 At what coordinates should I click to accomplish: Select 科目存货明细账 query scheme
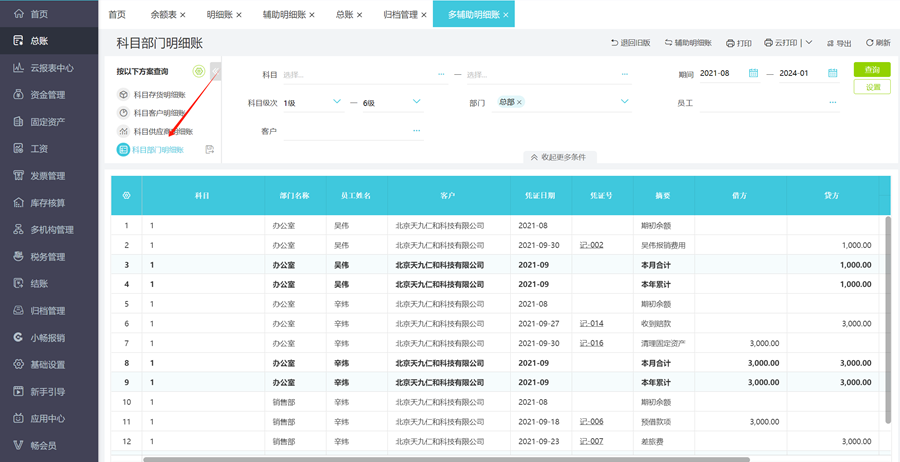click(x=159, y=95)
